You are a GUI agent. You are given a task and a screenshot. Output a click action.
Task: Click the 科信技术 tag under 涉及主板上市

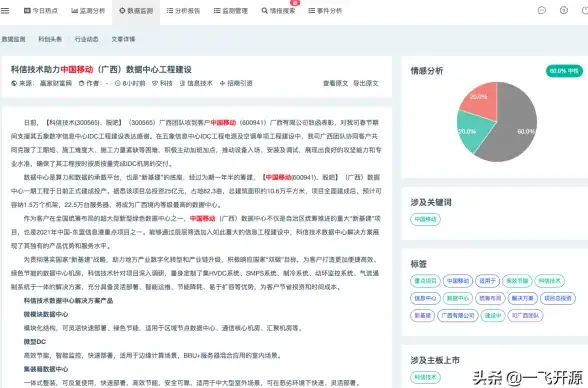(425, 378)
